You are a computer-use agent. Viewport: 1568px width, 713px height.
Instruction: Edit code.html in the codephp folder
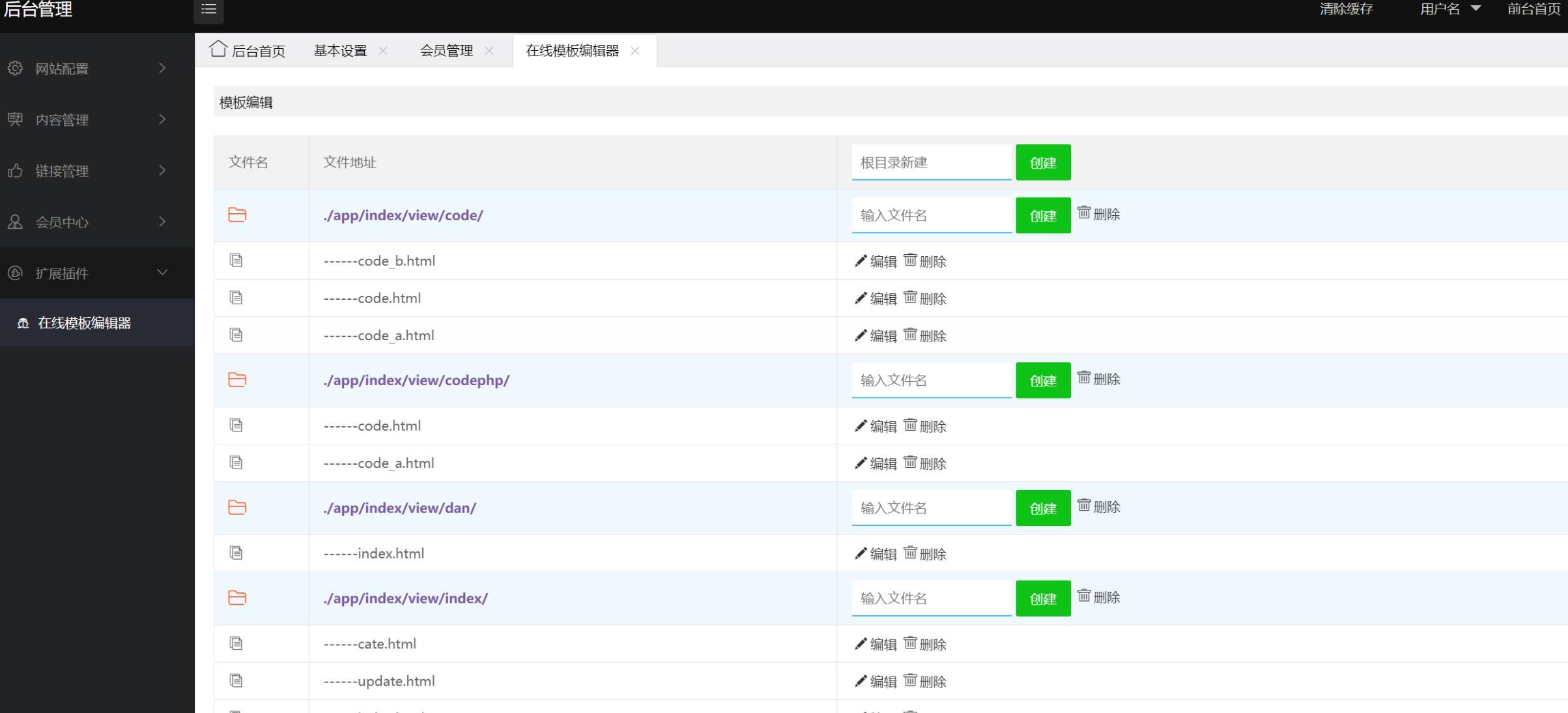tap(876, 426)
